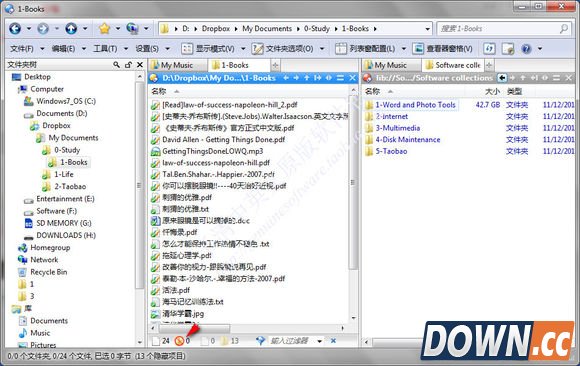The height and width of the screenshot is (366, 580).
Task: Open 显示模式(V) display mode button
Action: pyautogui.click(x=208, y=48)
